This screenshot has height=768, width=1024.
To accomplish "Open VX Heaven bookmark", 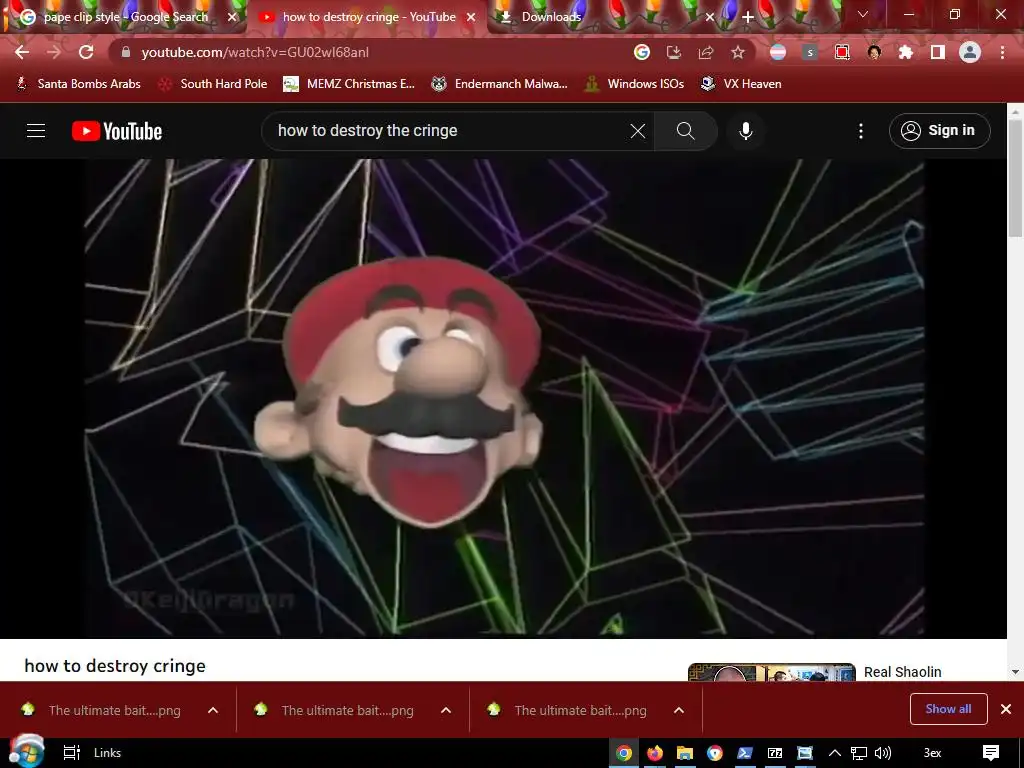I will click(x=741, y=84).
